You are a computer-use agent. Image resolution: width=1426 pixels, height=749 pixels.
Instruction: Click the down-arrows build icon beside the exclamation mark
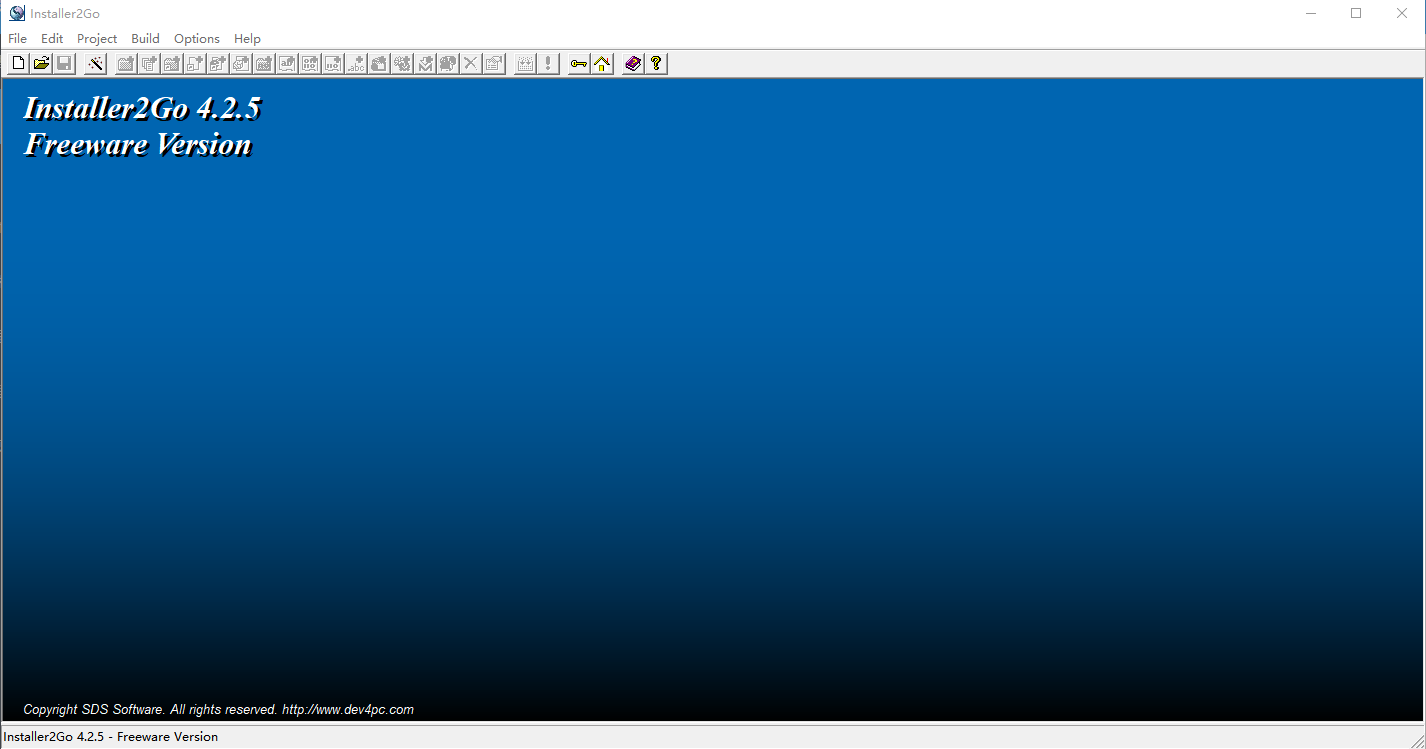coord(525,64)
